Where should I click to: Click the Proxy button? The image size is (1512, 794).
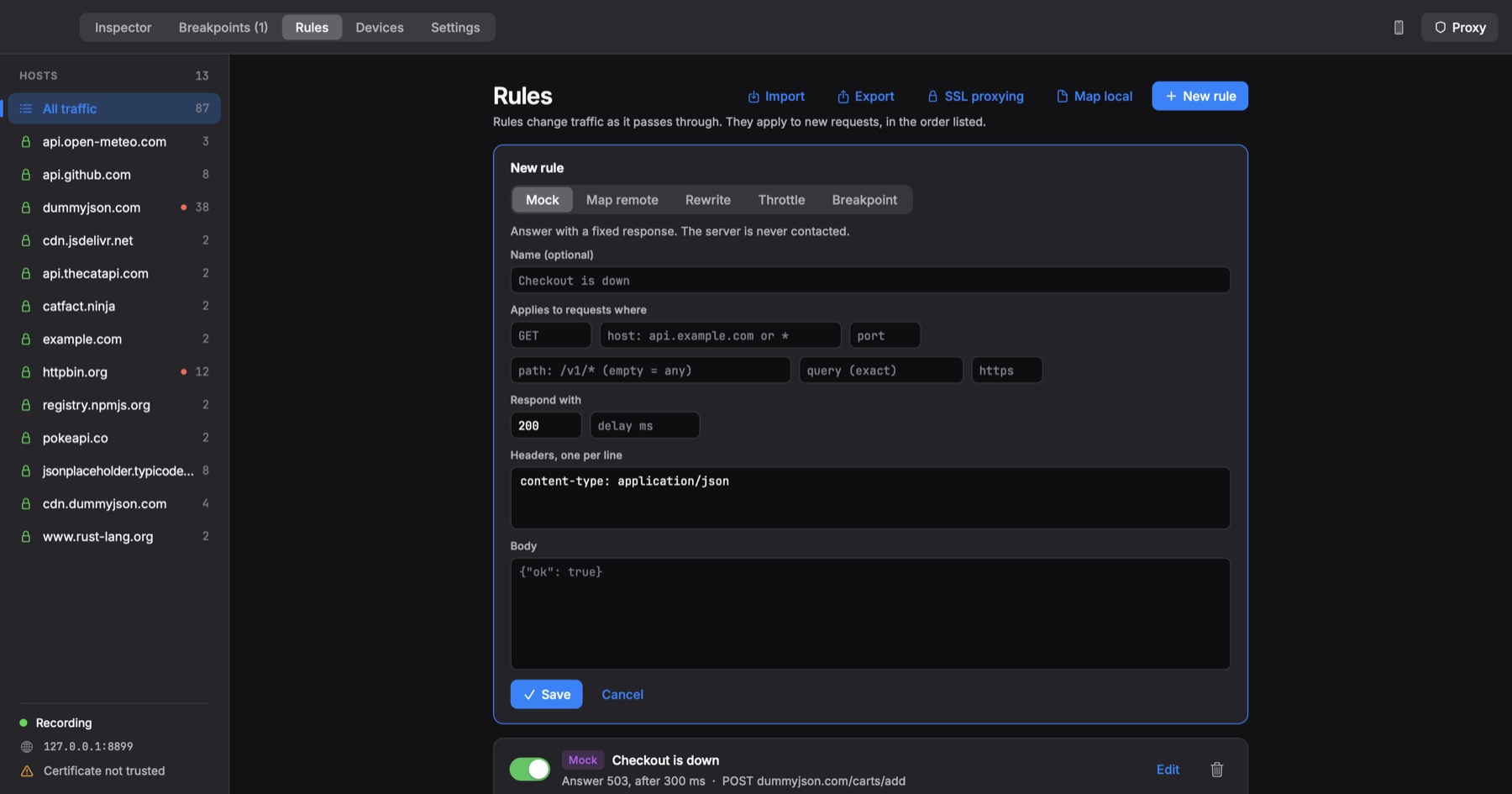[1460, 28]
